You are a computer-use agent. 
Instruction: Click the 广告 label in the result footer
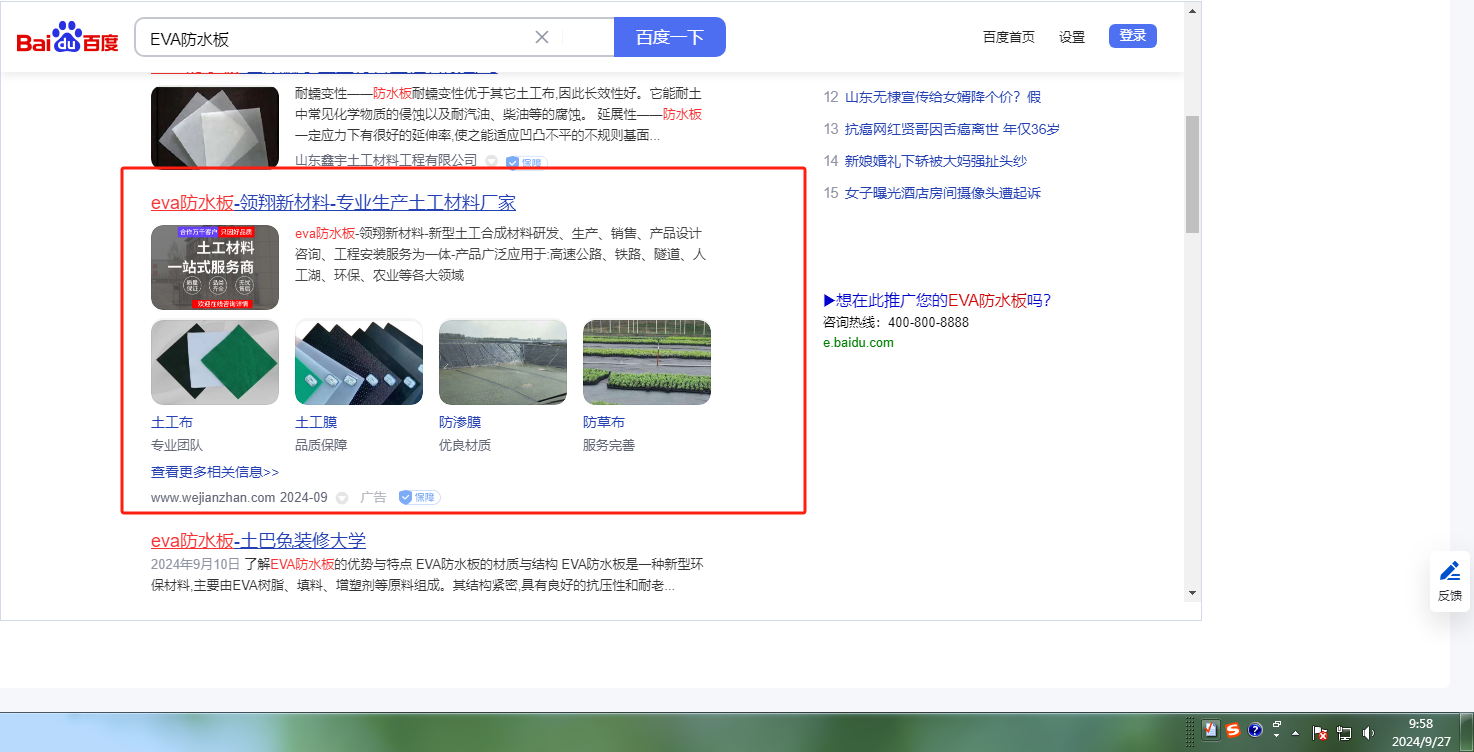[x=373, y=497]
